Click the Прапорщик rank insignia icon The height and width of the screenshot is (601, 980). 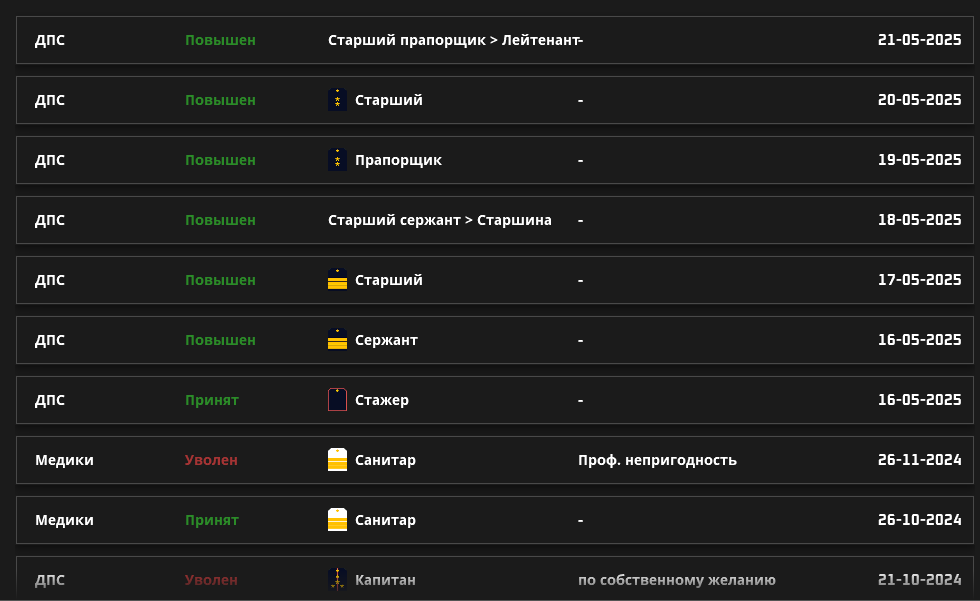click(338, 160)
